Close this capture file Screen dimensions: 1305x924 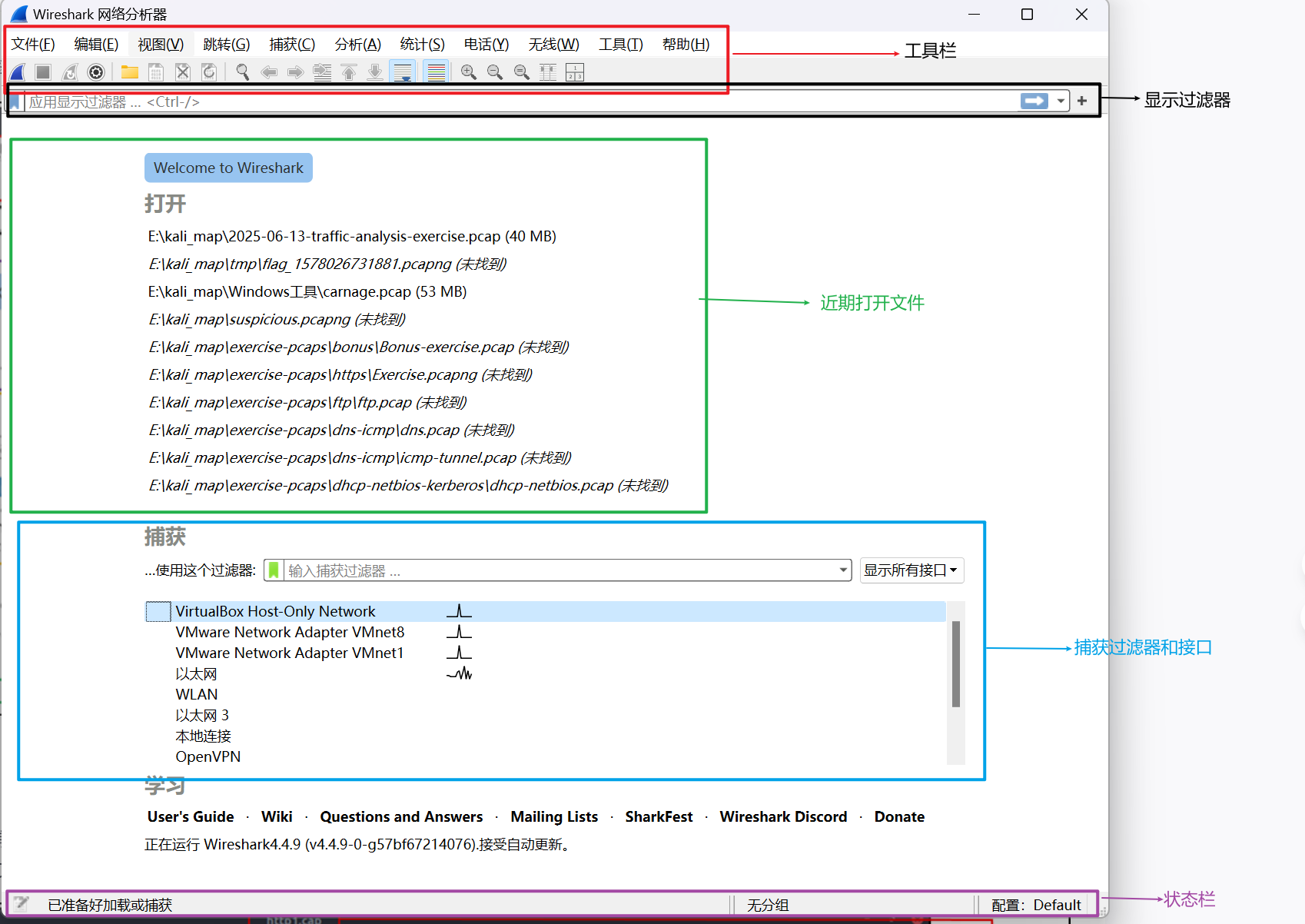click(182, 72)
